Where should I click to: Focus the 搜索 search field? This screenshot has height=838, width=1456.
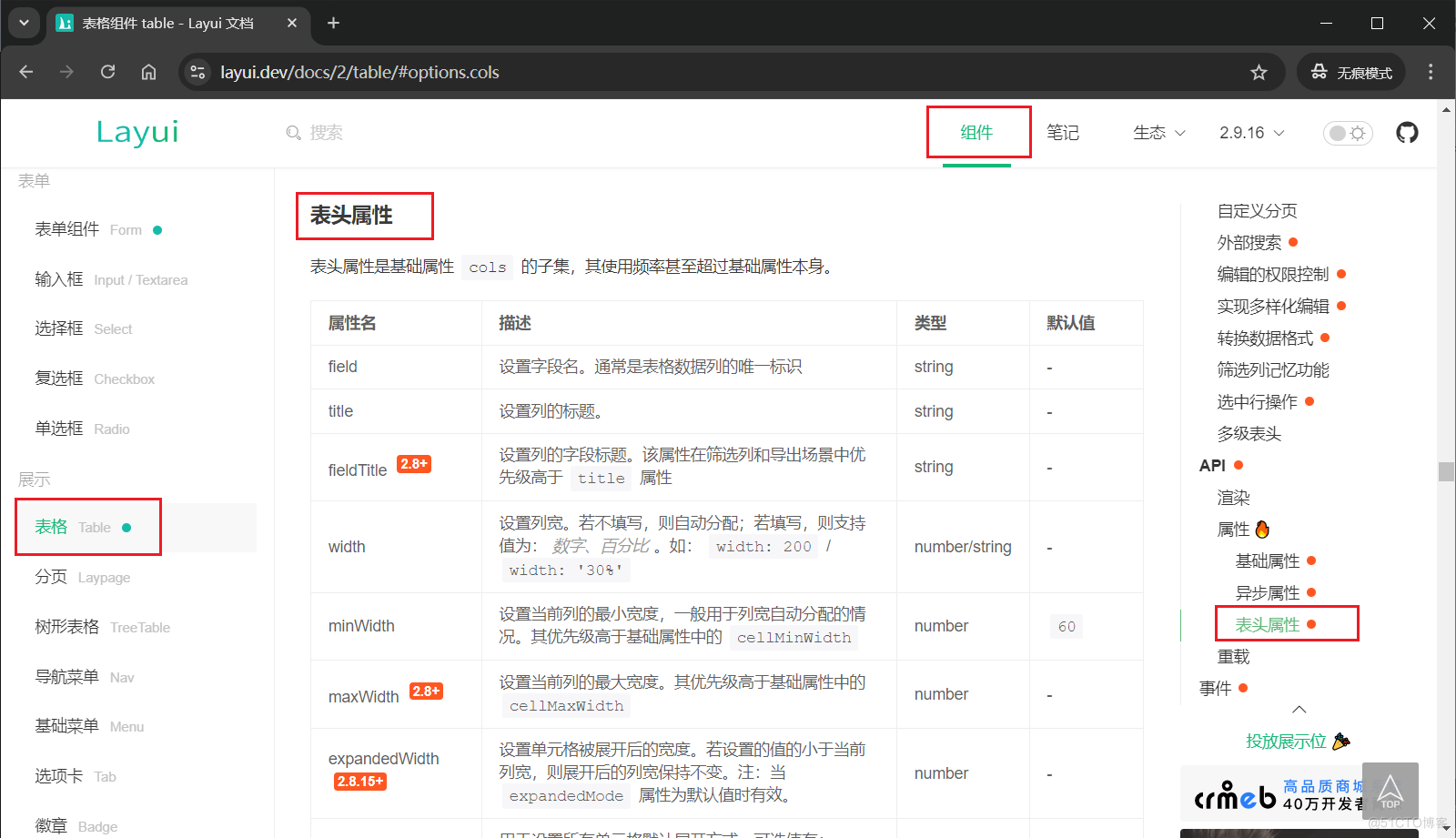326,133
